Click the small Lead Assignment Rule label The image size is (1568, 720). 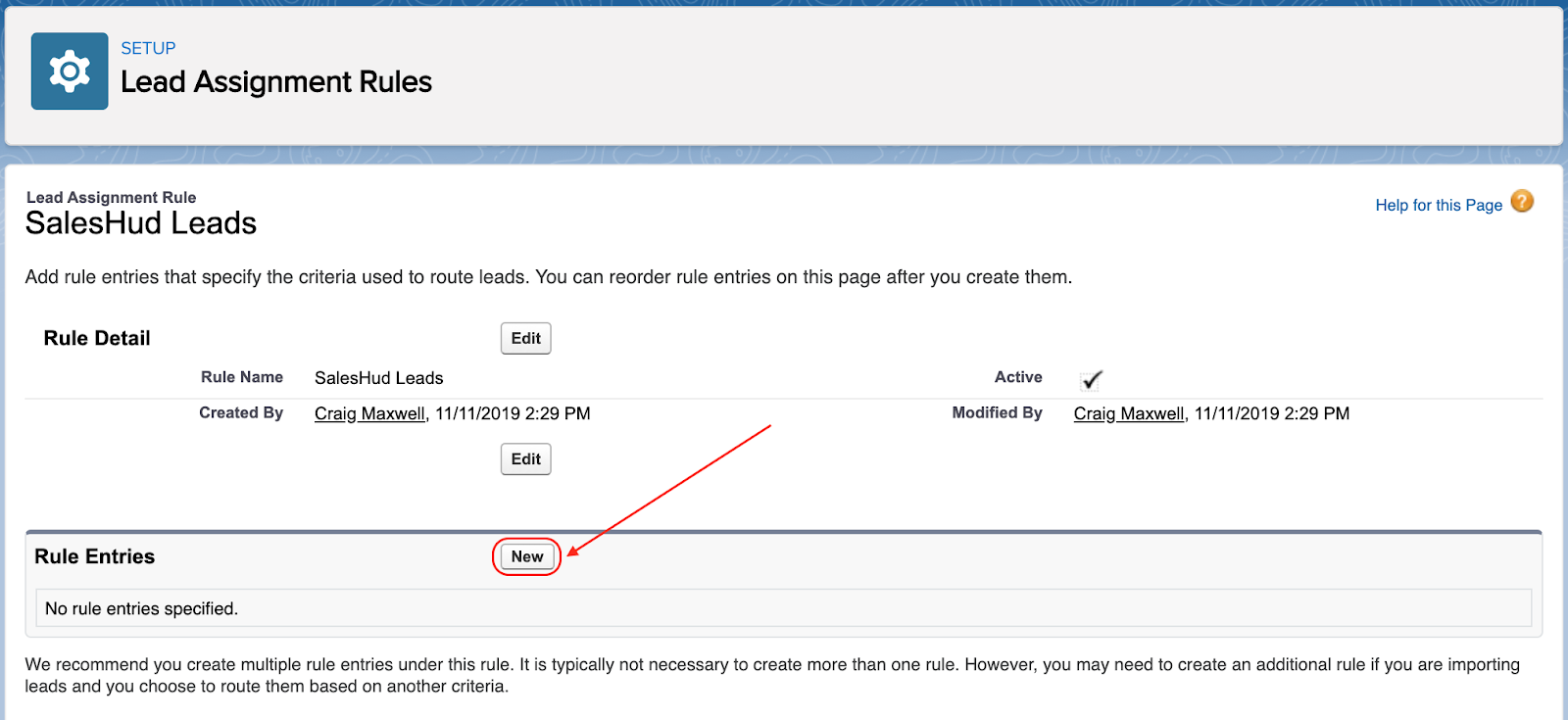pyautogui.click(x=111, y=197)
